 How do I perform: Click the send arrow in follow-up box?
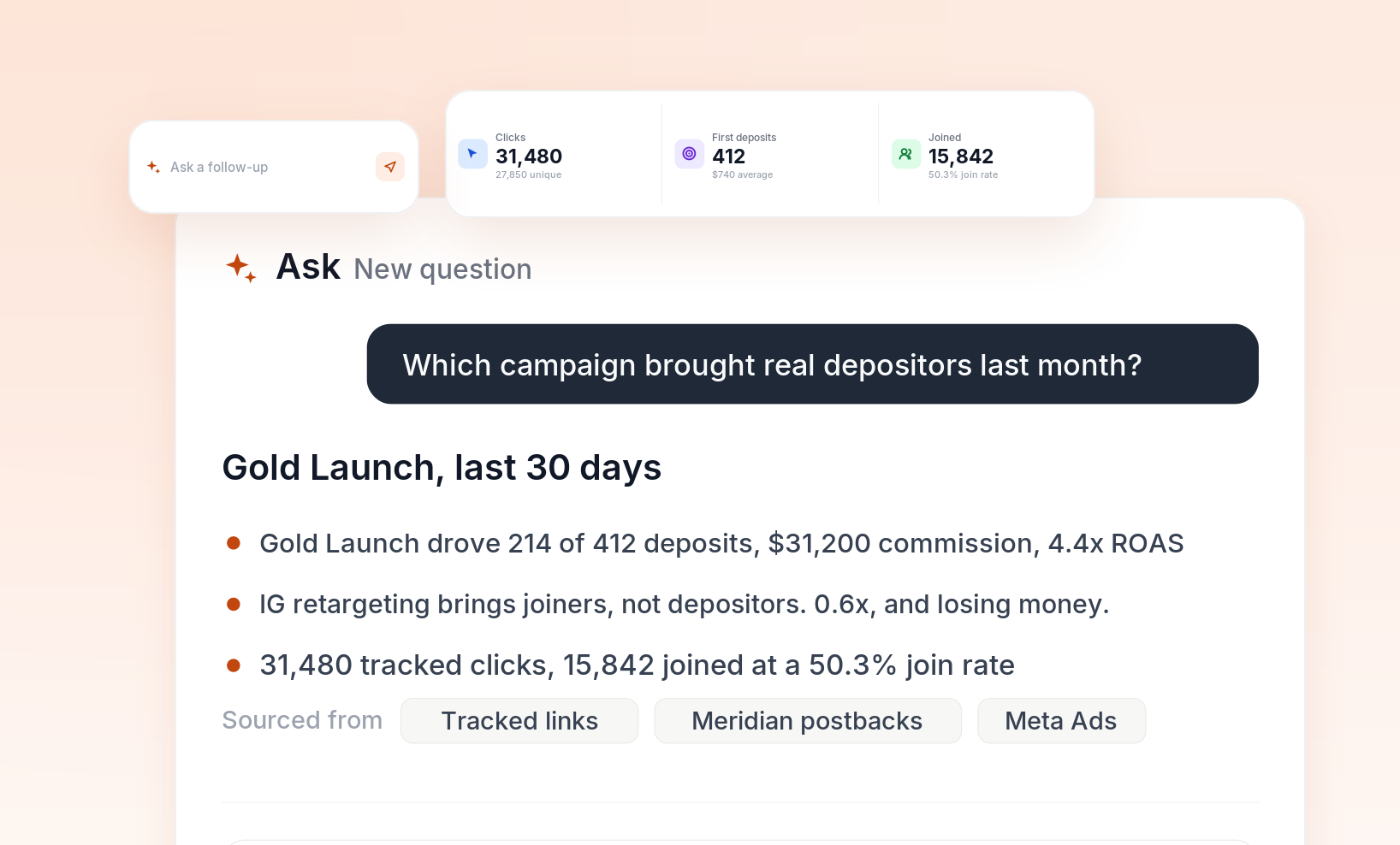tap(390, 167)
